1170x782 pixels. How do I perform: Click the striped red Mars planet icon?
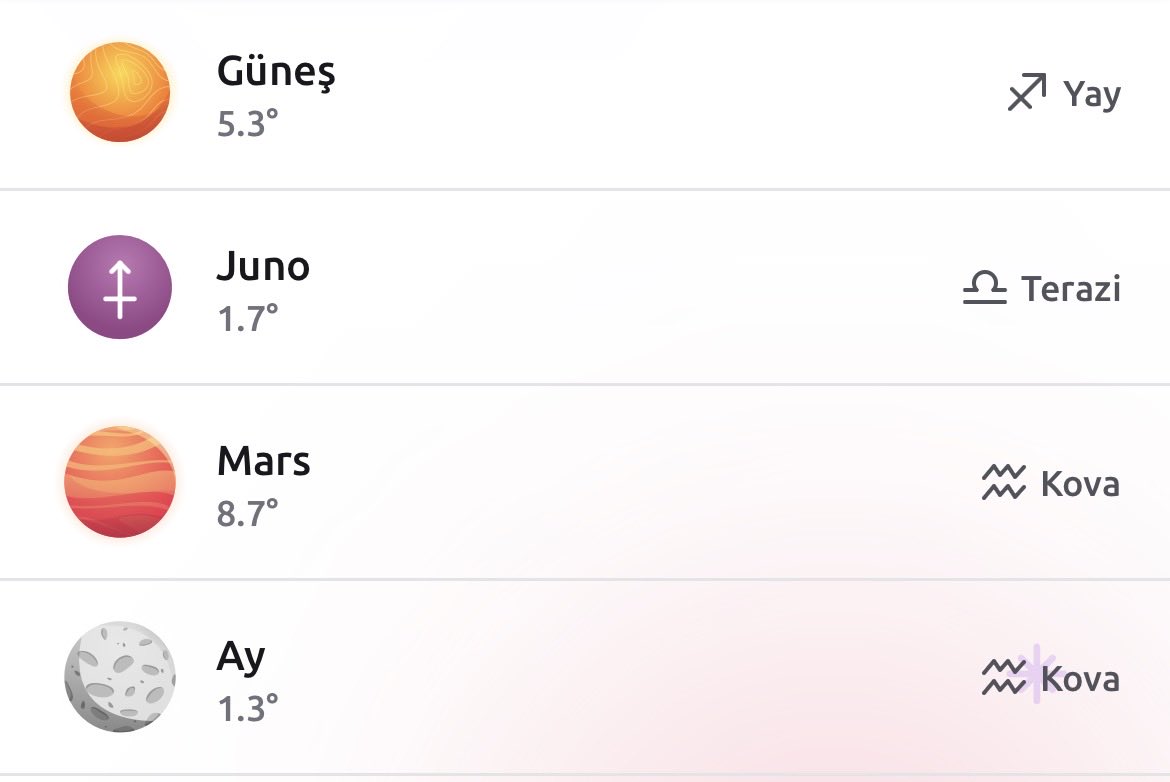120,482
